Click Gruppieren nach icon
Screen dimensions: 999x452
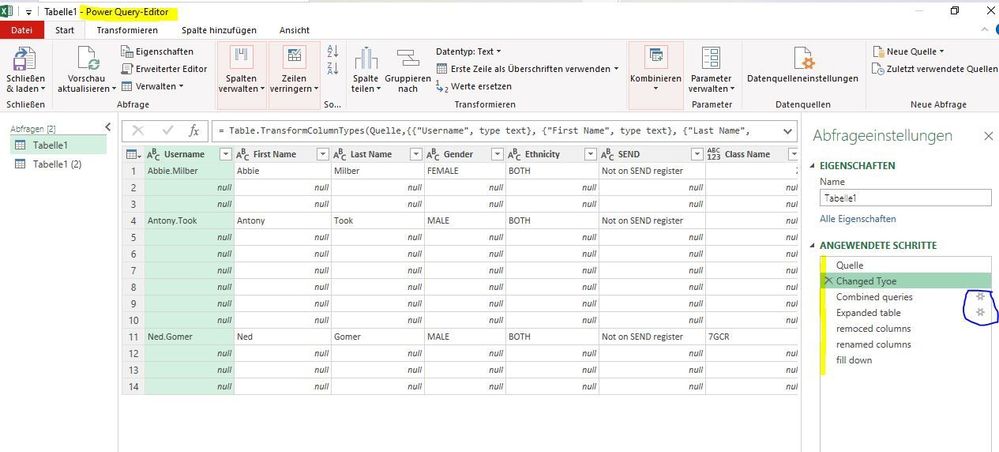tap(408, 59)
